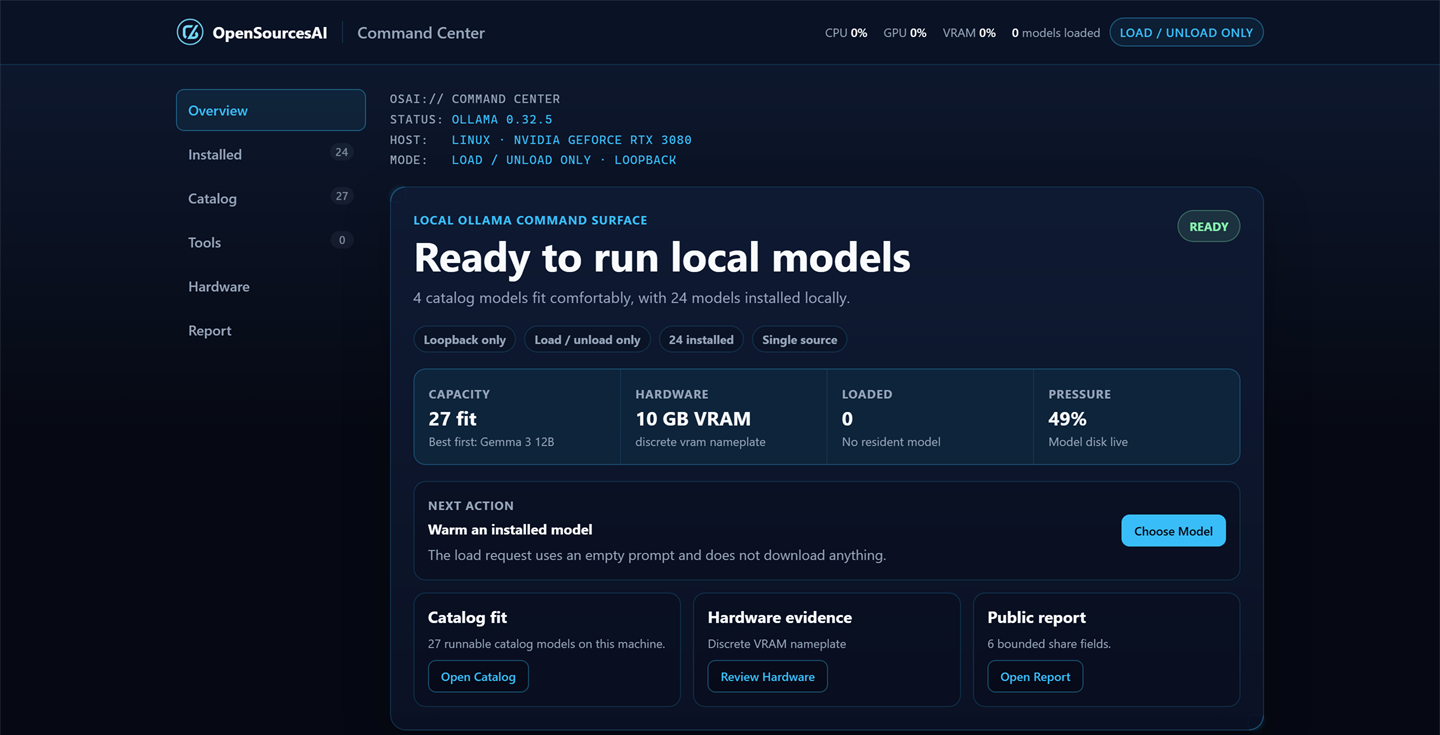Click the 'Warm an installed model' heading
The image size is (1440, 735).
510,530
